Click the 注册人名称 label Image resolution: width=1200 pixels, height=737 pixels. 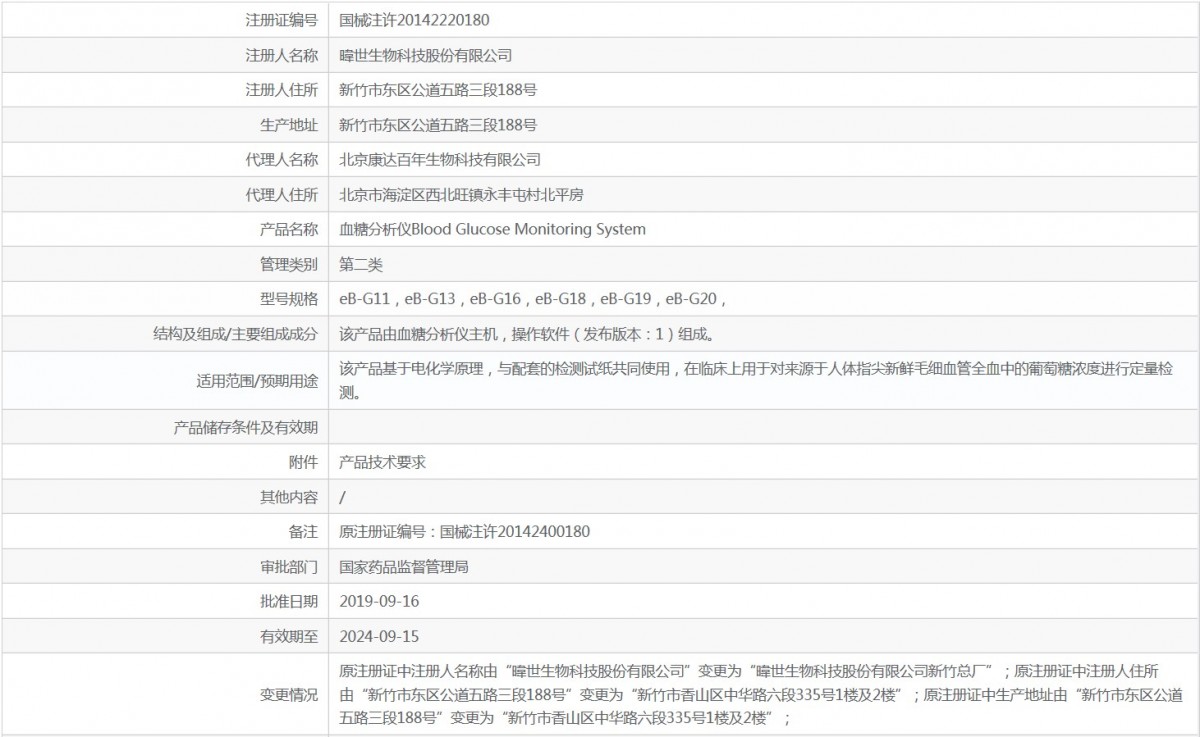pos(282,55)
